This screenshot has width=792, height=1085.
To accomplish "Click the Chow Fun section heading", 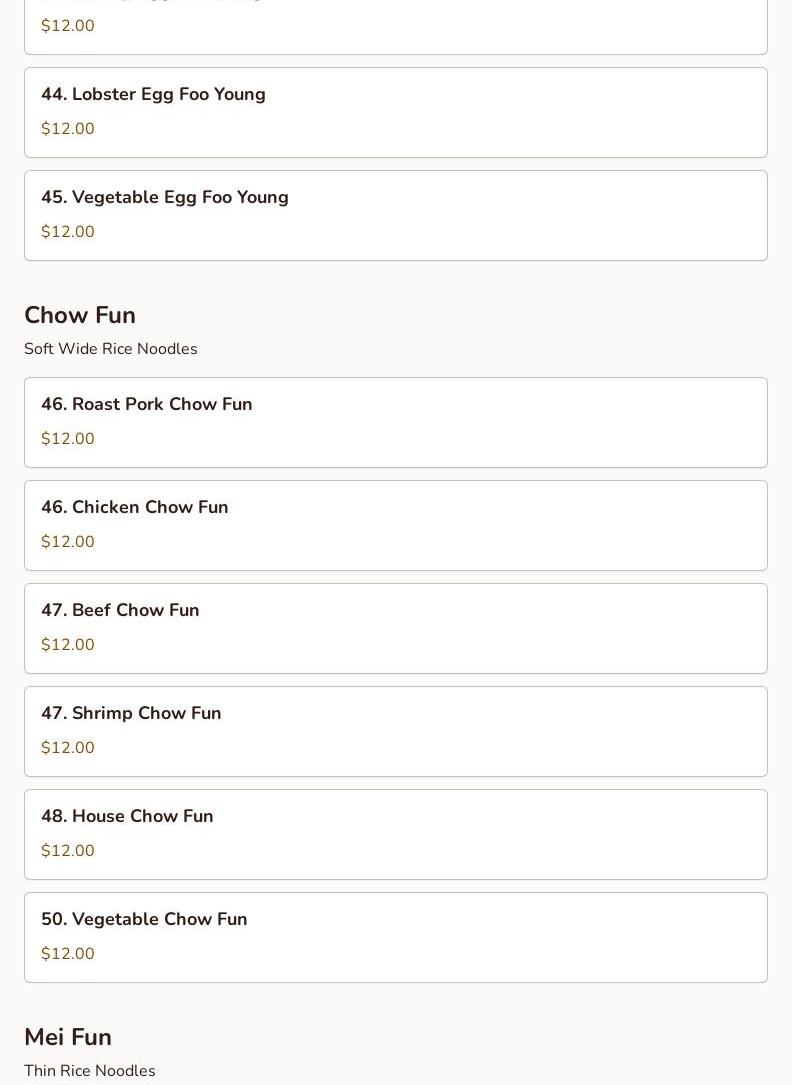I will (80, 315).
